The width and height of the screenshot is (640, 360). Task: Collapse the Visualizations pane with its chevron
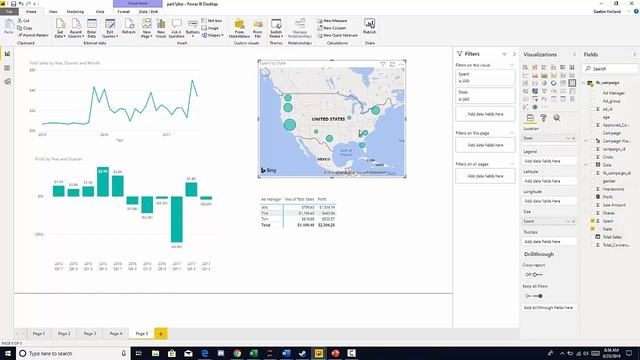574,54
